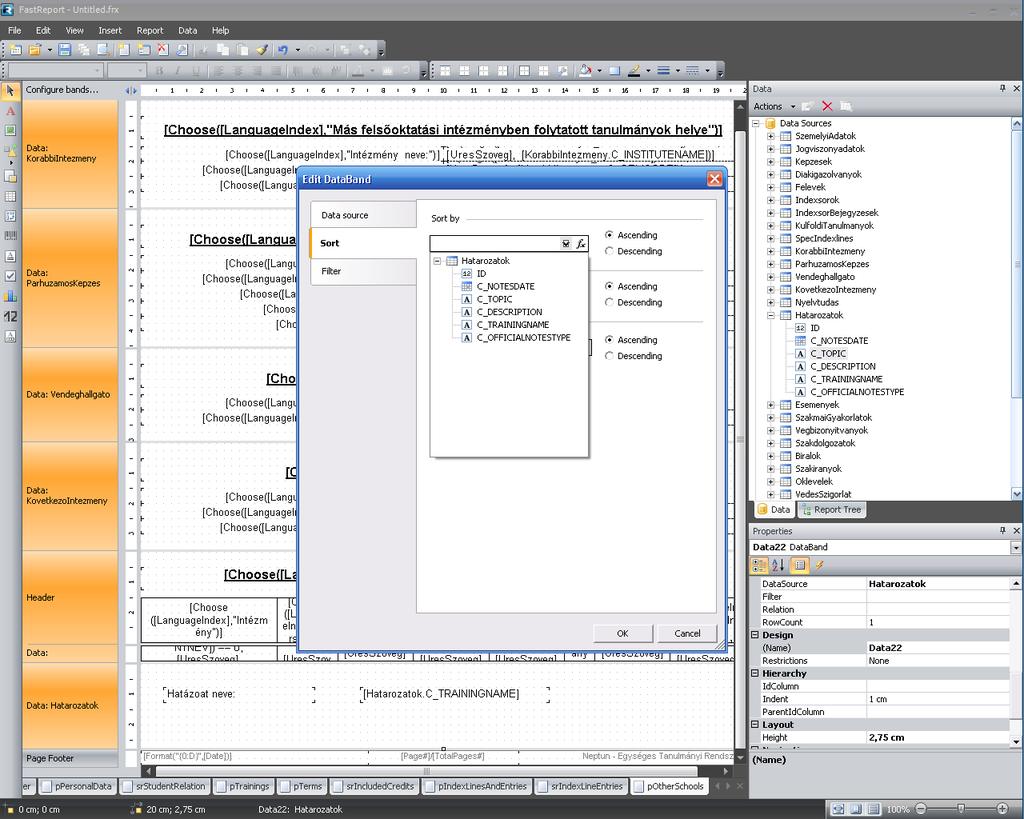
Task: Switch to the Filter tab in dialog
Action: 363,271
